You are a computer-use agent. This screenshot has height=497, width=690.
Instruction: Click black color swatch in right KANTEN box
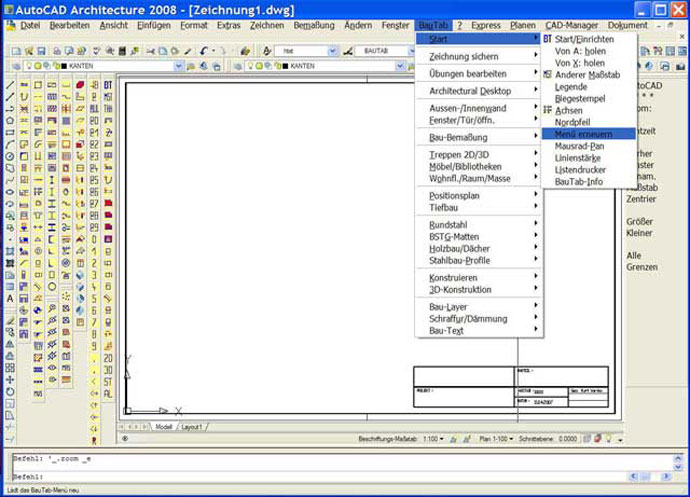(285, 66)
